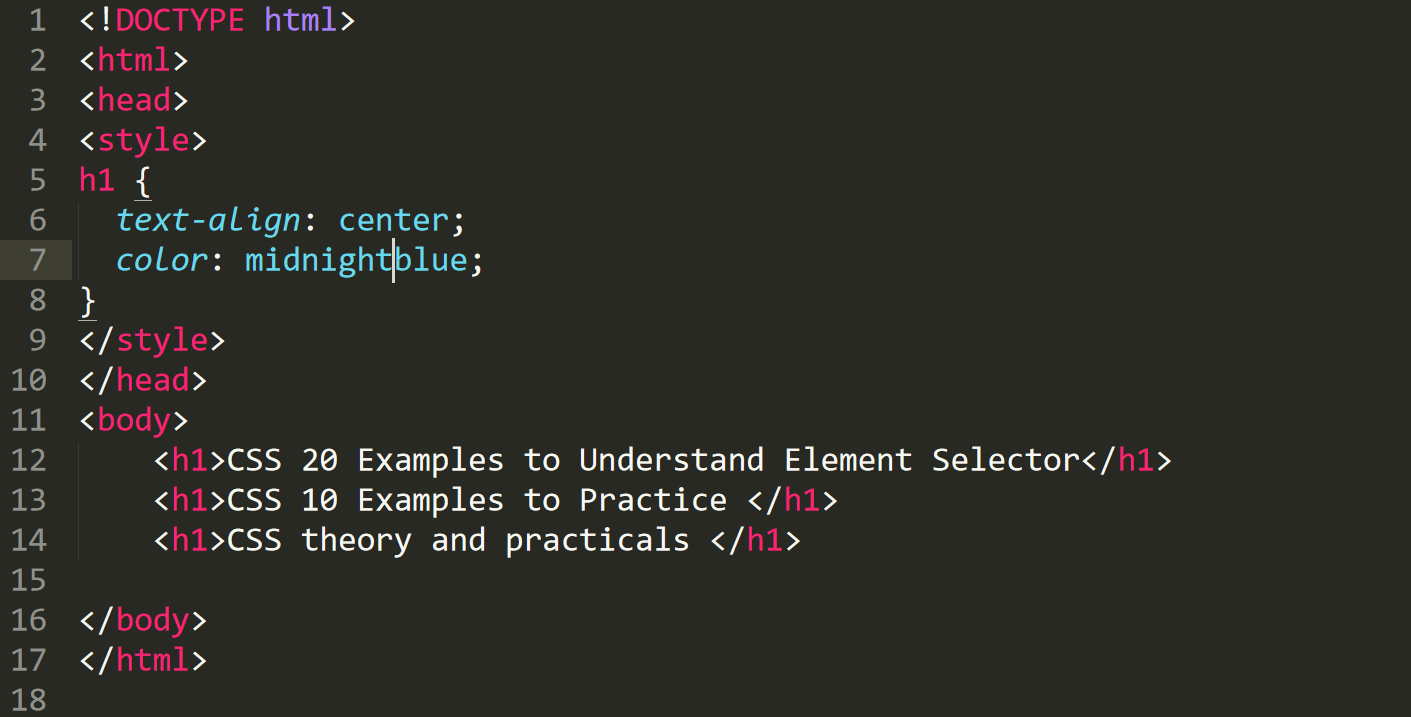The image size is (1411, 717).
Task: Click line number 1 in the gutter
Action: (x=36, y=20)
